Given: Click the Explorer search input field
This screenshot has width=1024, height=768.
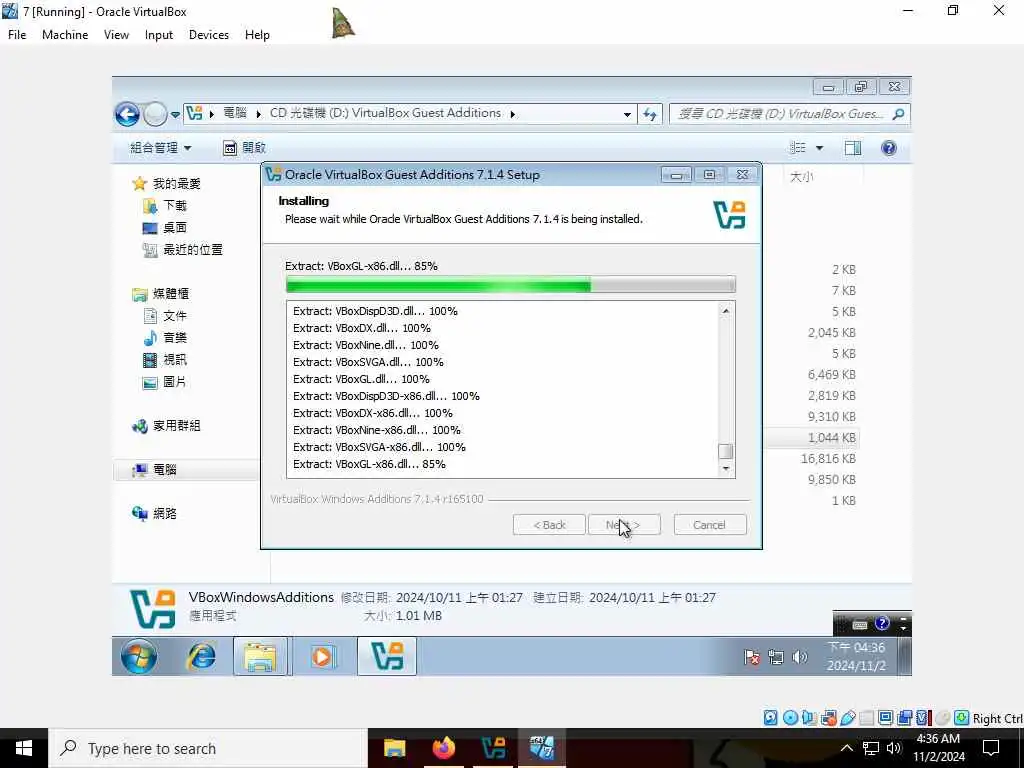Looking at the screenshot, I should (781, 114).
